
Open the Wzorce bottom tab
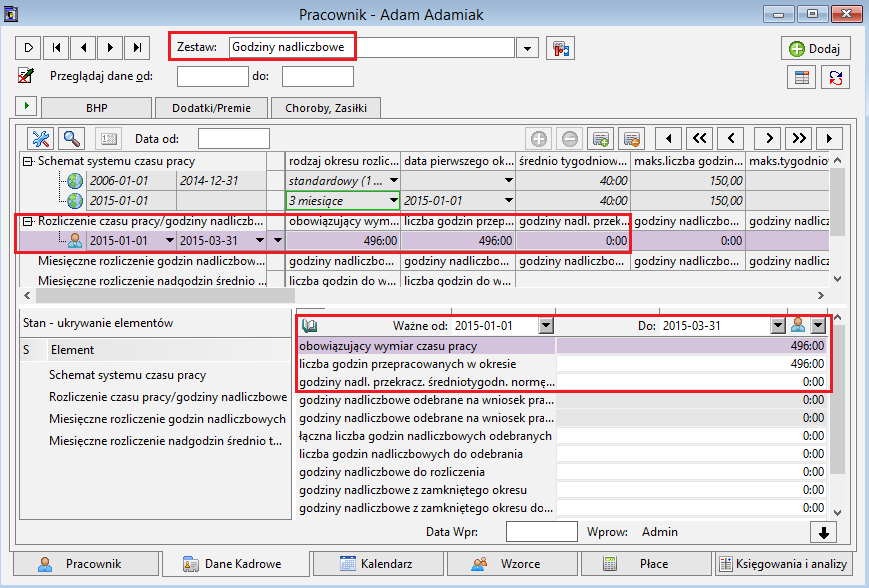pyautogui.click(x=513, y=564)
